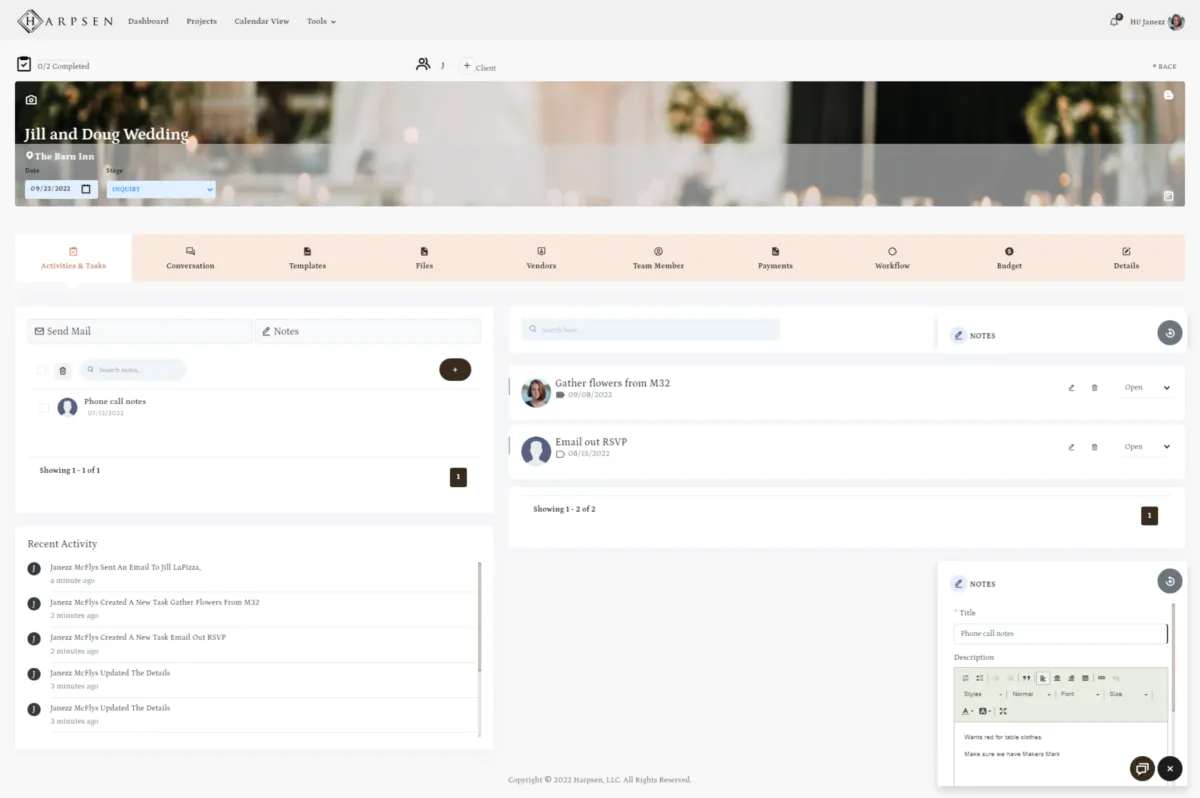Tick the select-all notes checkbox
Image resolution: width=1200 pixels, height=798 pixels.
point(42,370)
